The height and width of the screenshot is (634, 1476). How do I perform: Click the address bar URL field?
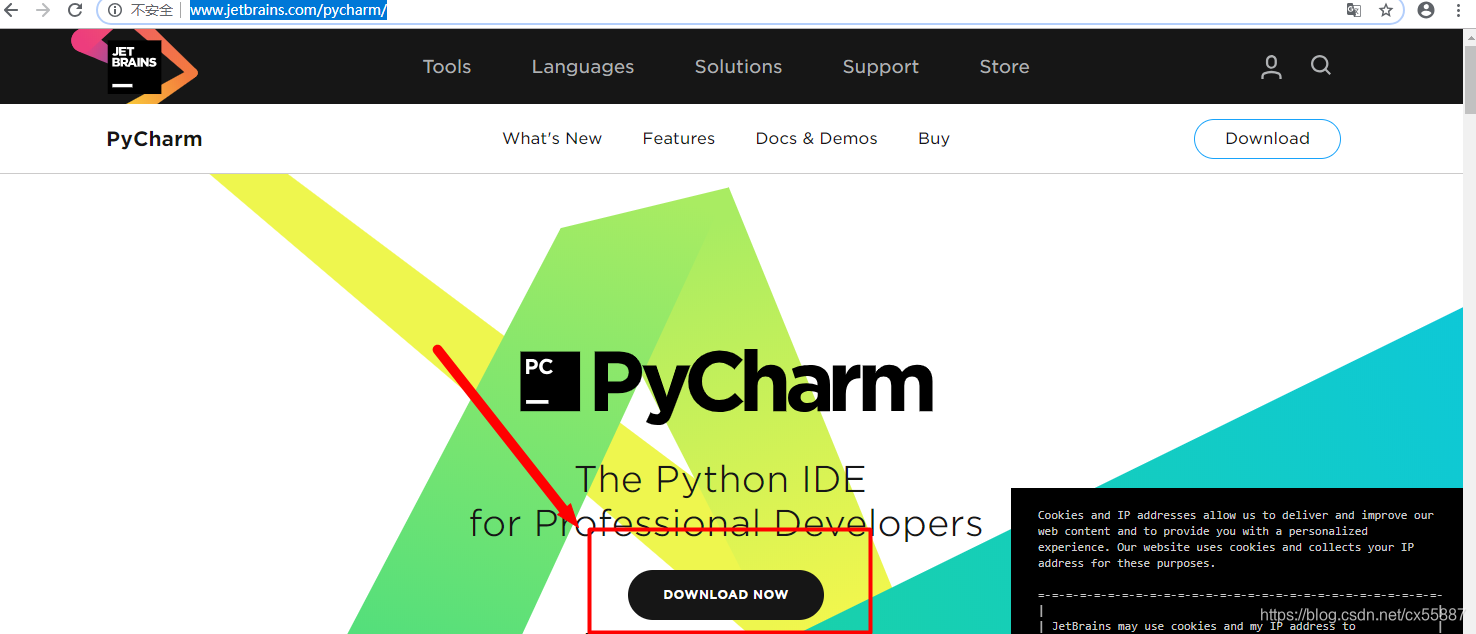point(750,10)
